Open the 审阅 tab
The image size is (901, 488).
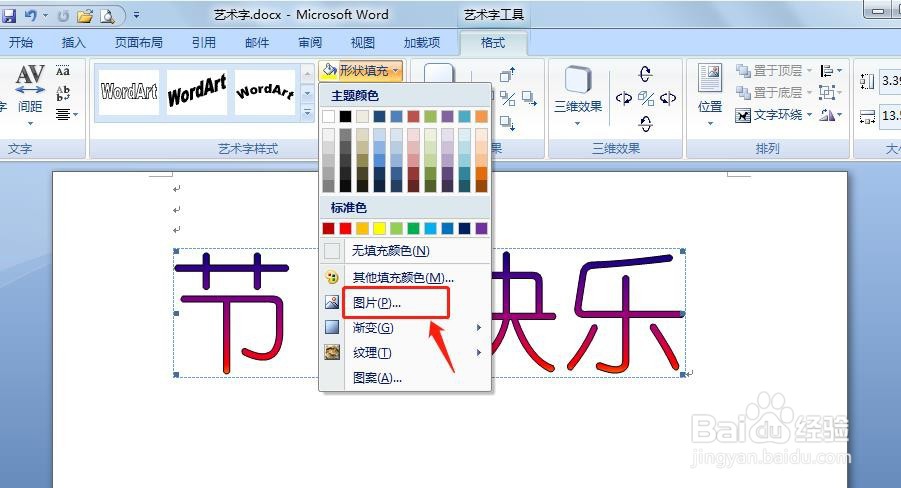(310, 43)
